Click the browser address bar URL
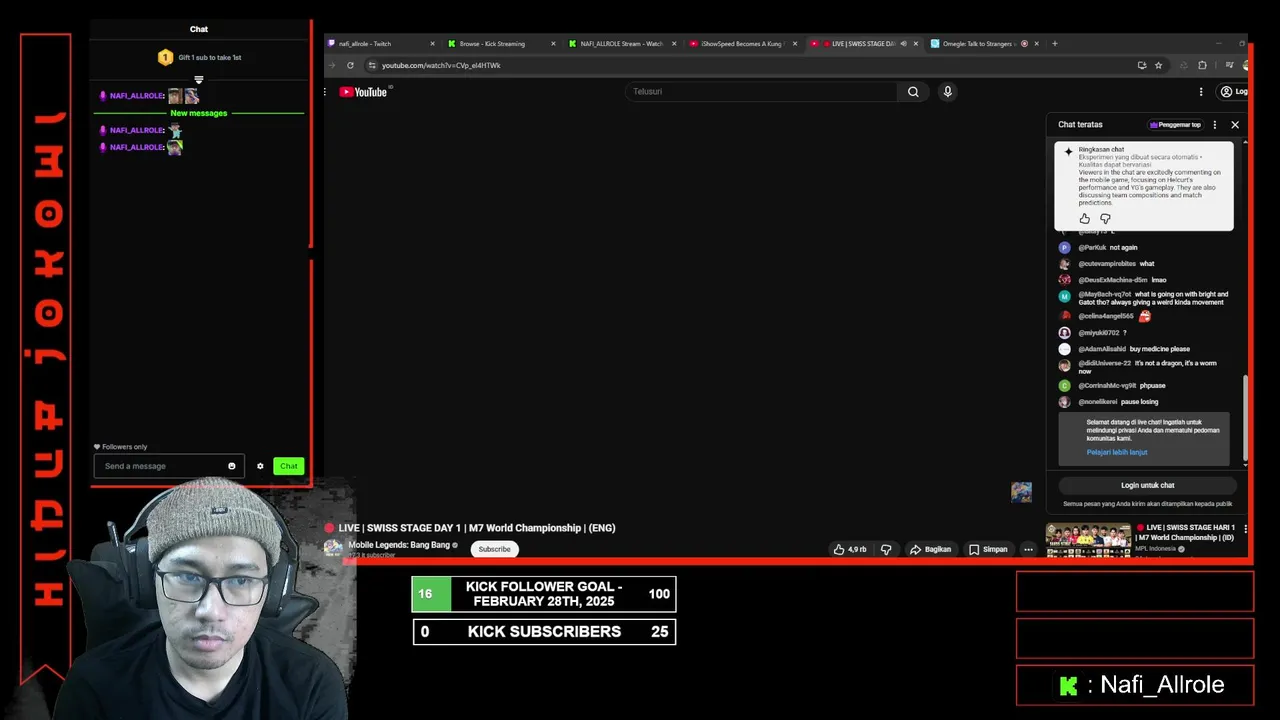Image resolution: width=1280 pixels, height=720 pixels. (441, 65)
